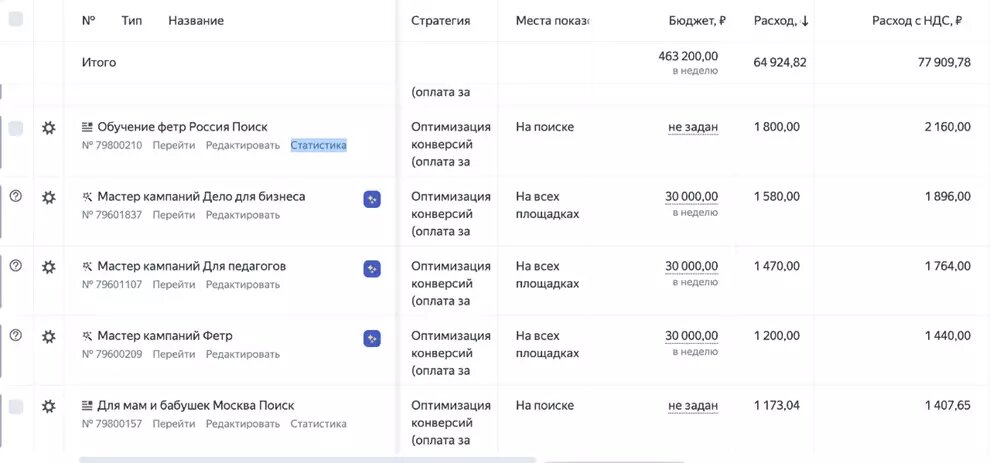Open campaign Мастер кампаний Дело для бизнеса

[x=201, y=196]
